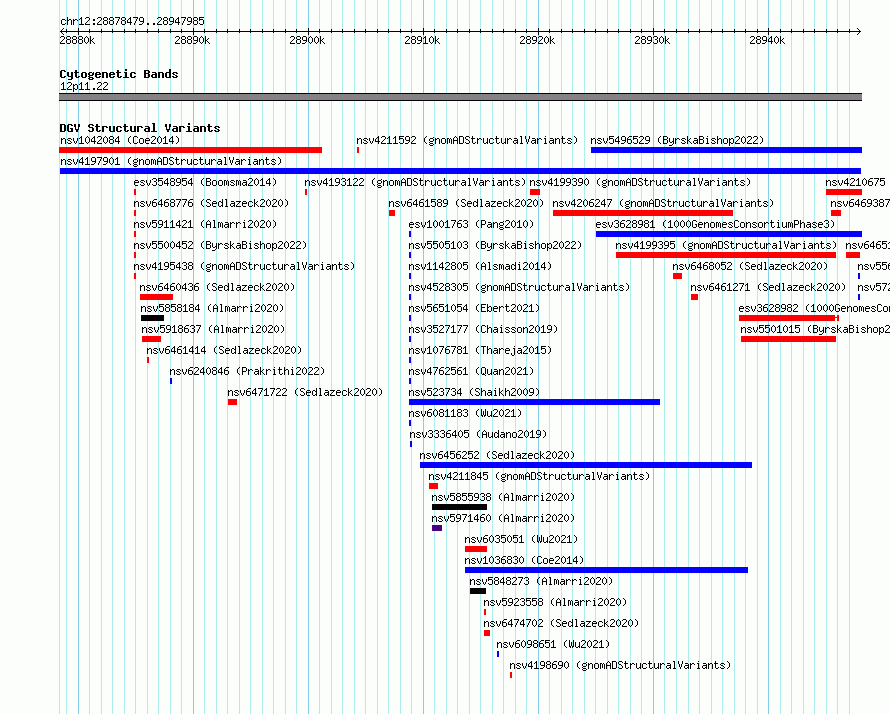
Task: Open nsv4193122 (gnomADStructuralVariants) variant
Action: [x=415, y=182]
